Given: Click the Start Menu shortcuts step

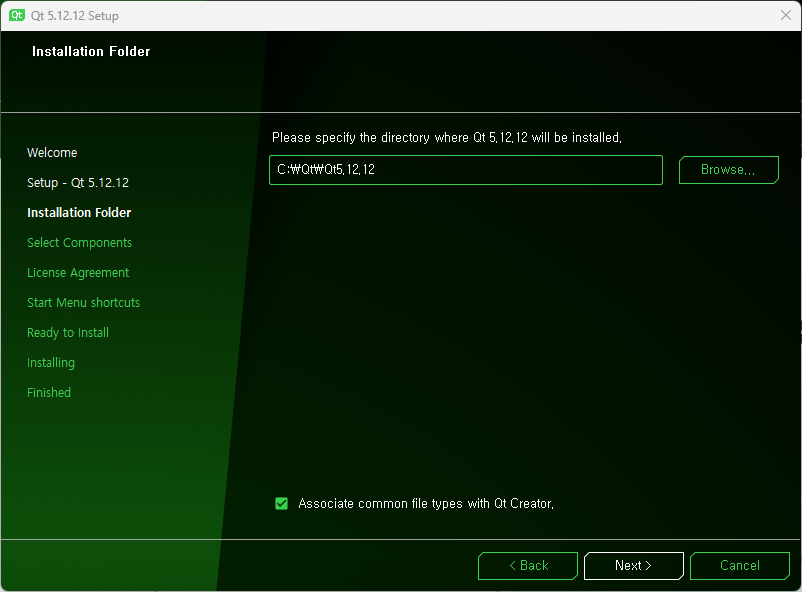Looking at the screenshot, I should (x=83, y=302).
